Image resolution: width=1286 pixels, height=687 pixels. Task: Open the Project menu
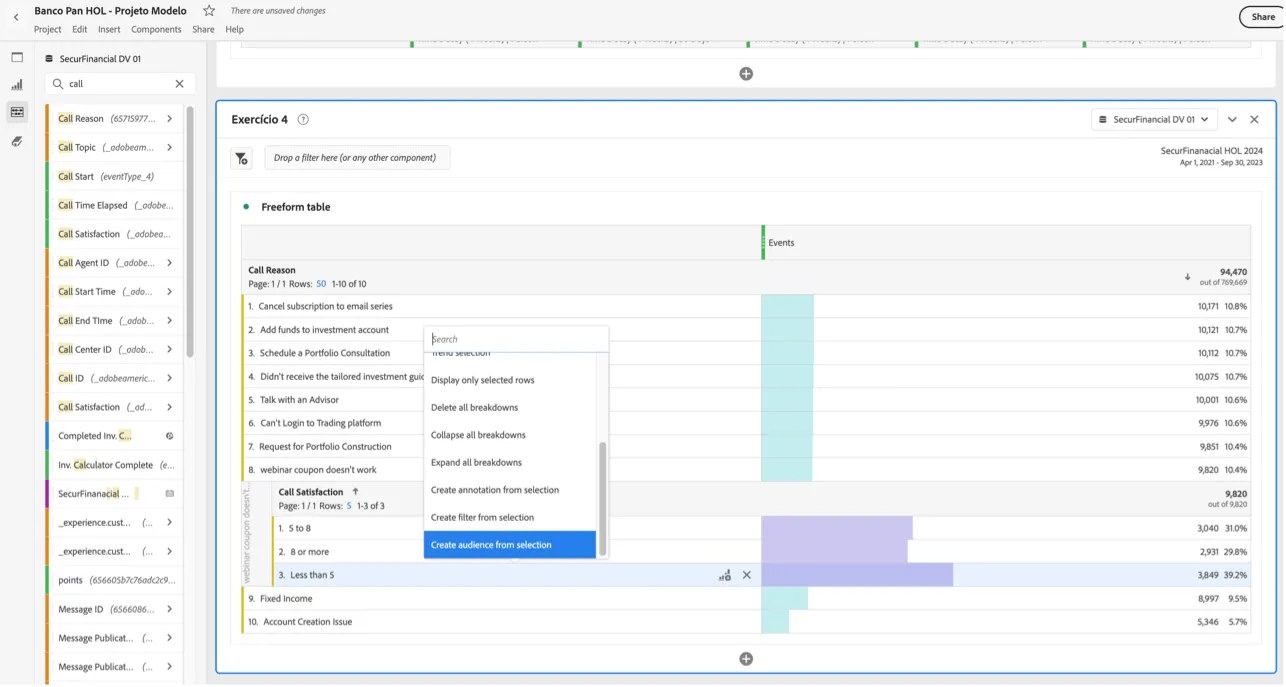[x=48, y=30]
